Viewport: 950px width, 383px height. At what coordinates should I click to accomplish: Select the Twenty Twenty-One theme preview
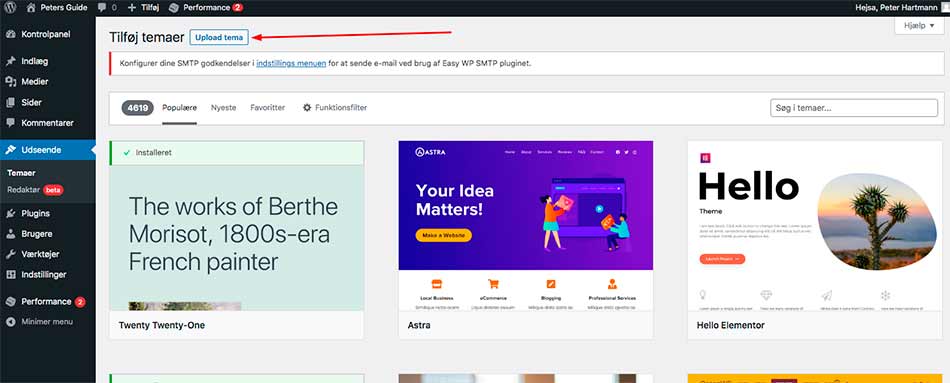(x=236, y=226)
